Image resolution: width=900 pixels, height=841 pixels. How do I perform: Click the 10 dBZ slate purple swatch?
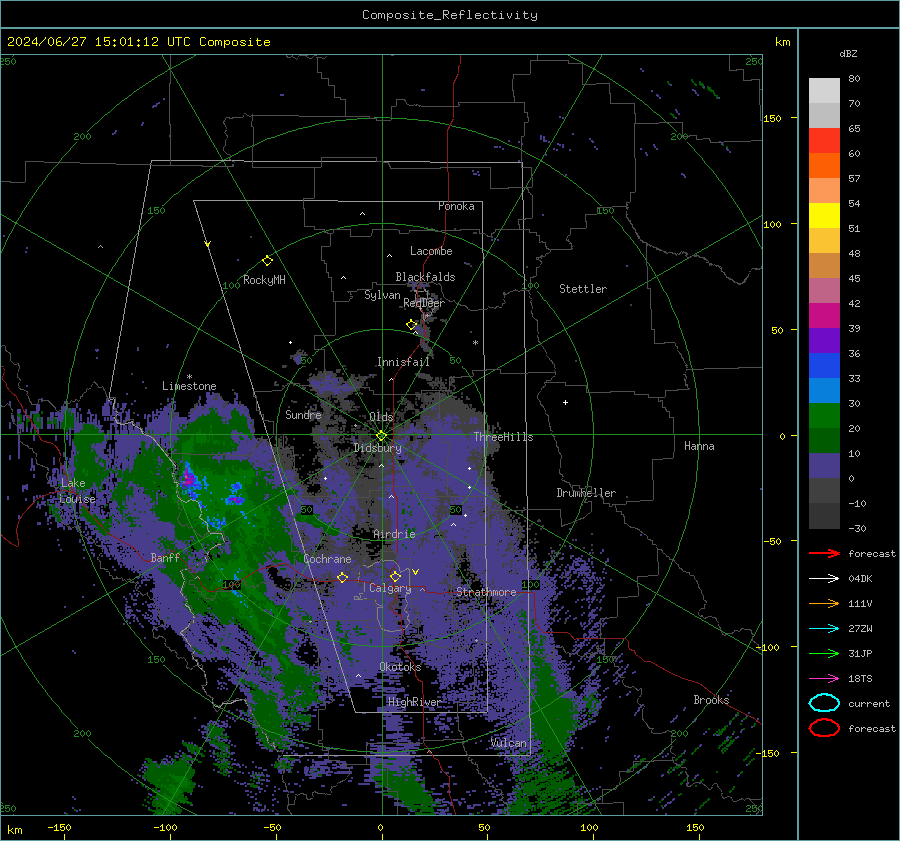824,466
